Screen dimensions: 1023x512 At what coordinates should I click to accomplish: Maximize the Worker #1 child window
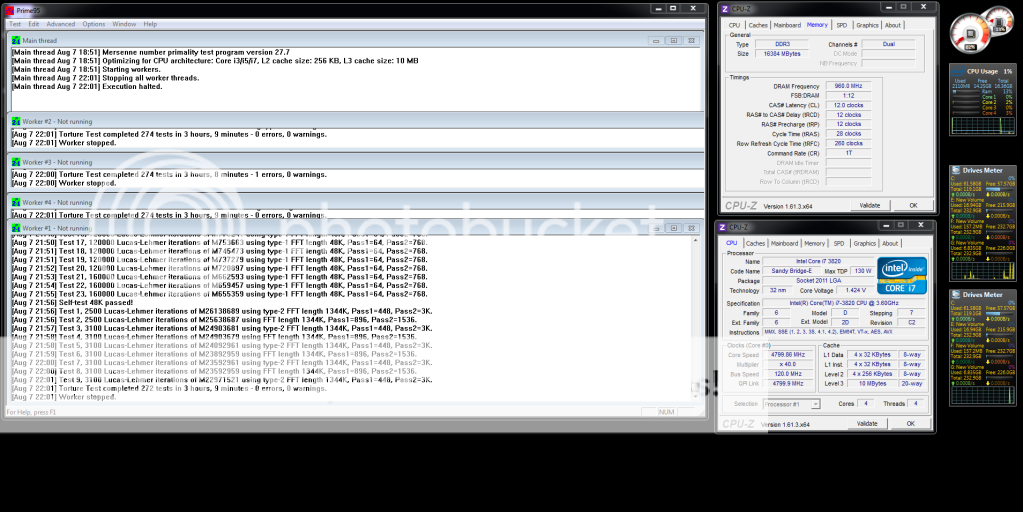pyautogui.click(x=673, y=228)
